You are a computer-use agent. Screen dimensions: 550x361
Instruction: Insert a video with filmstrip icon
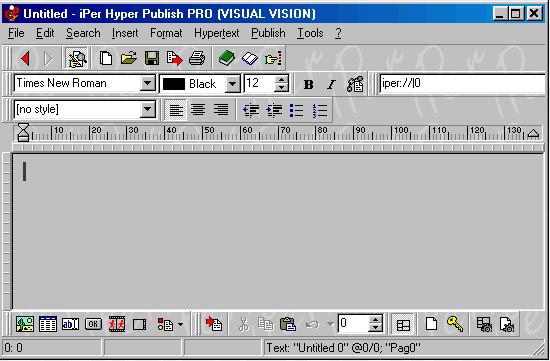(116, 324)
